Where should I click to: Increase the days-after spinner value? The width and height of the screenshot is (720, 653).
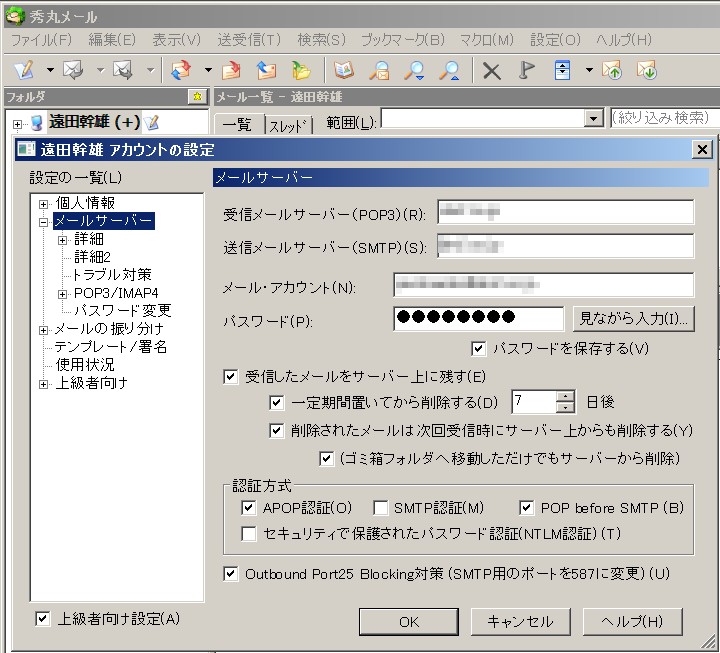(565, 396)
